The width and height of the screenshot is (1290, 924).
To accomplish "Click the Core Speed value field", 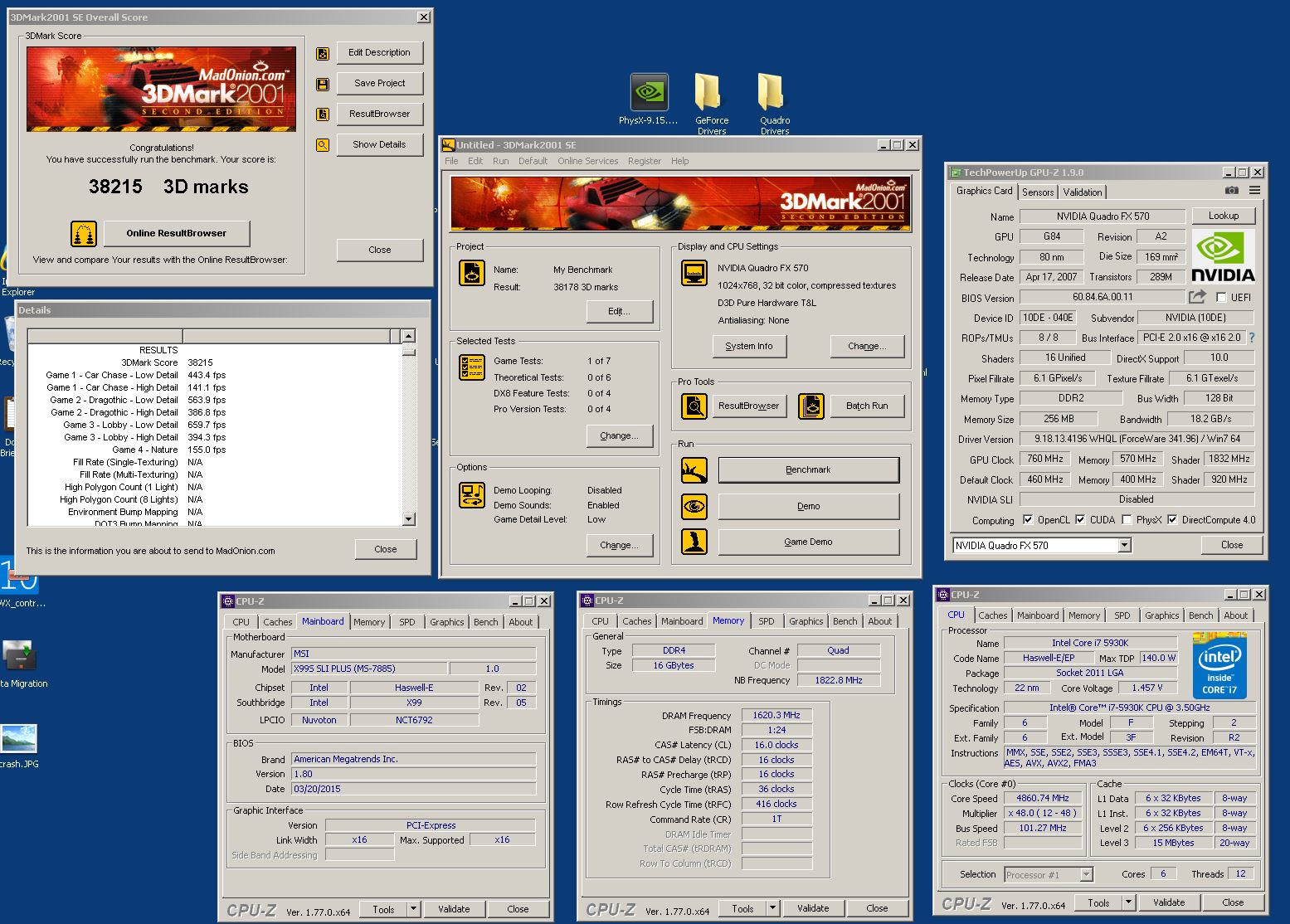I will pos(1043,798).
